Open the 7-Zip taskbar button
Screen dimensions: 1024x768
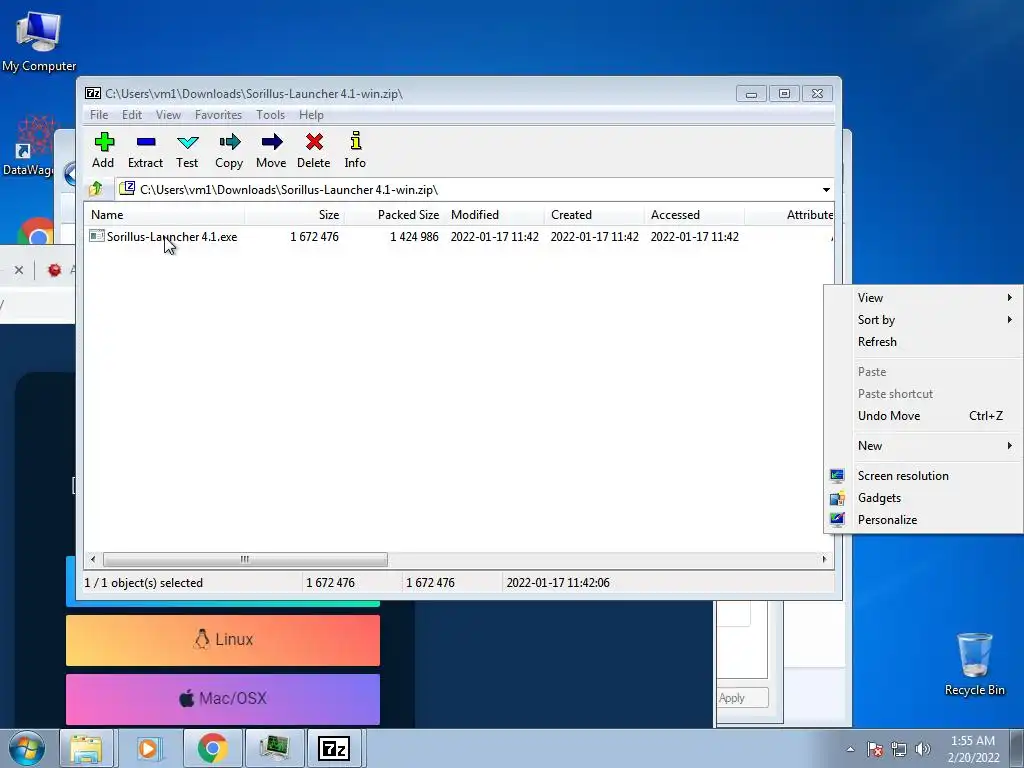pos(333,748)
